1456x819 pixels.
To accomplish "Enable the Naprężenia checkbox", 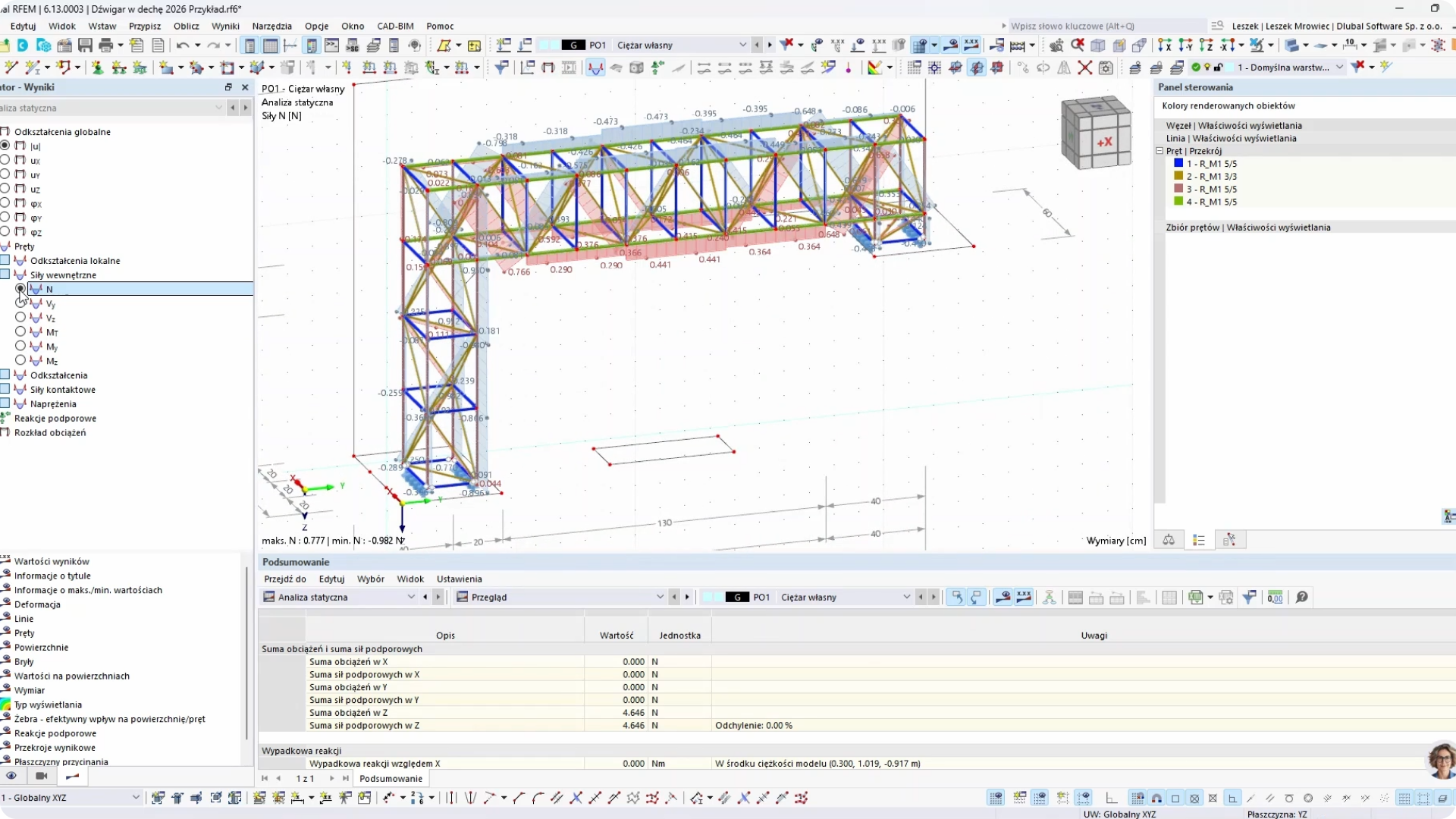I will point(5,403).
